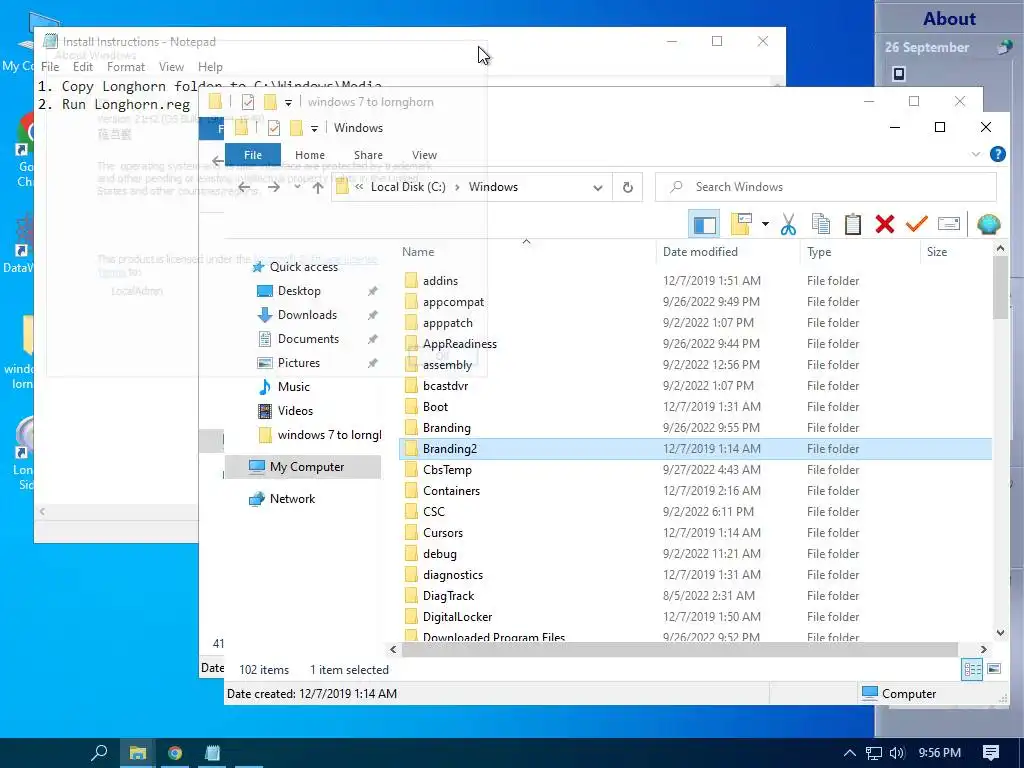Click the Properties card icon
Image resolution: width=1024 pixels, height=768 pixels.
pos(948,224)
